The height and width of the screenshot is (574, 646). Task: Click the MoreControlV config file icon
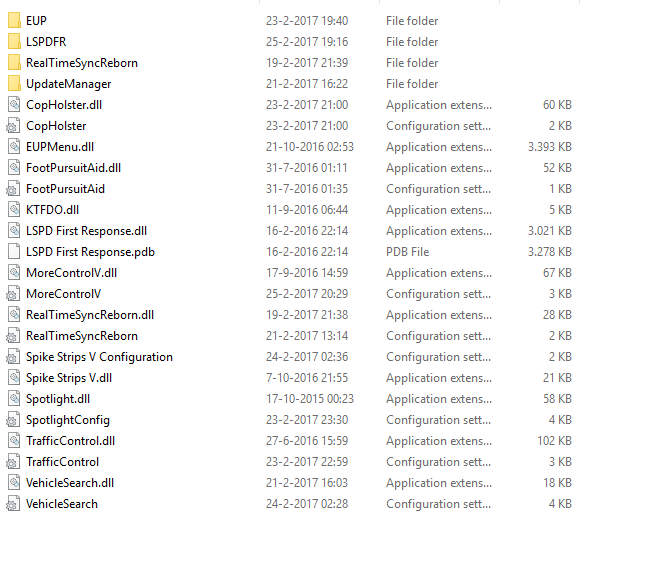click(13, 294)
